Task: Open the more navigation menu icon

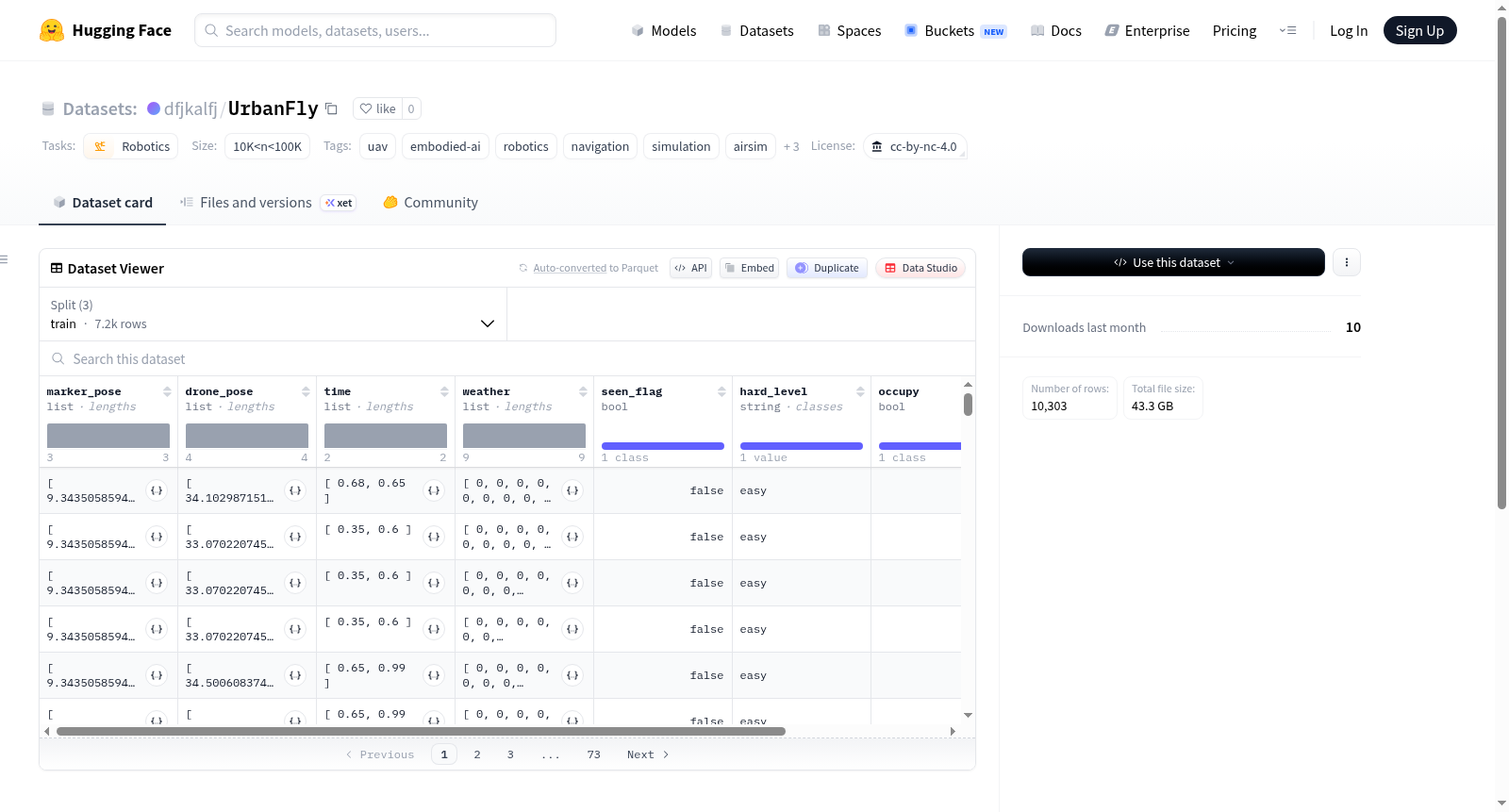Action: click(1287, 30)
